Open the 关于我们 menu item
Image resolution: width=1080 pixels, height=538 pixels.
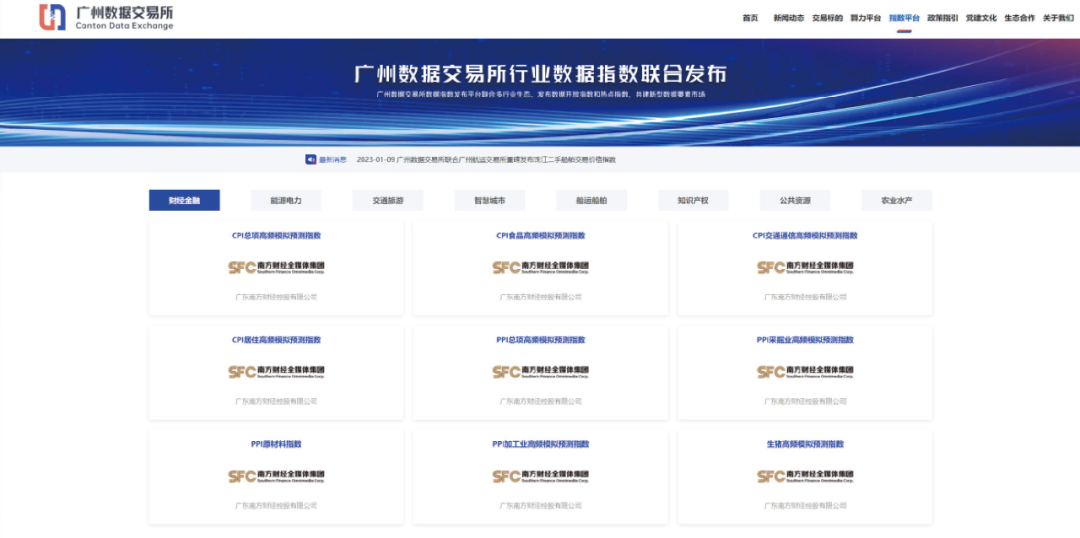(1058, 19)
